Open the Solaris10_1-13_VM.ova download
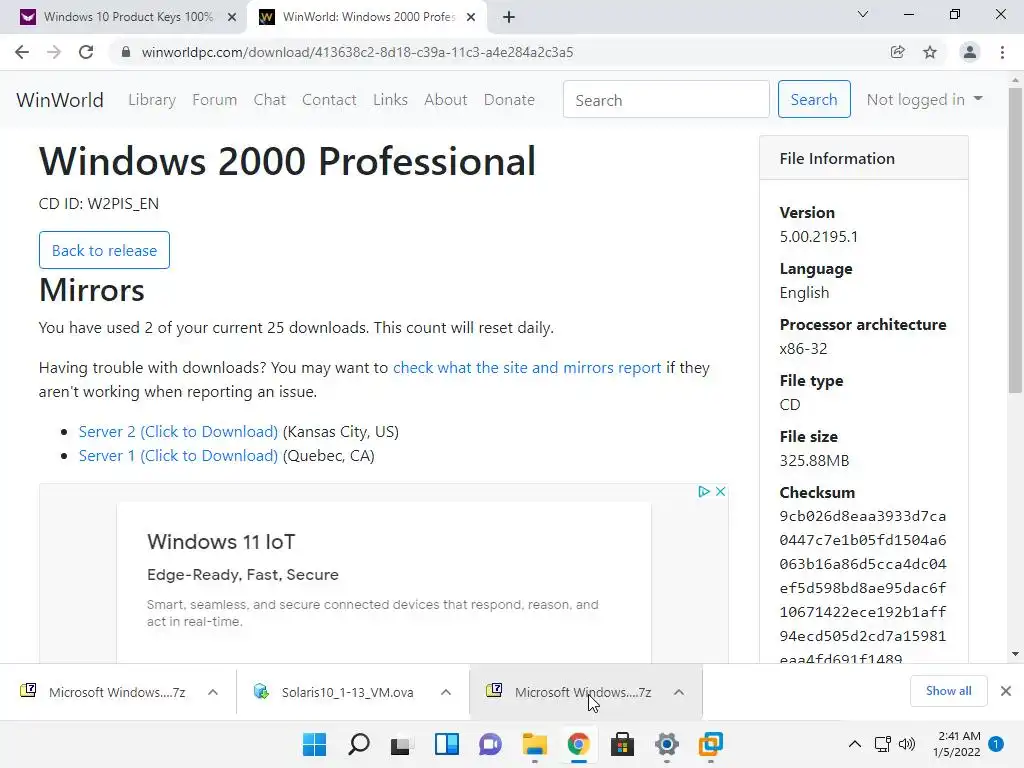 (x=336, y=692)
